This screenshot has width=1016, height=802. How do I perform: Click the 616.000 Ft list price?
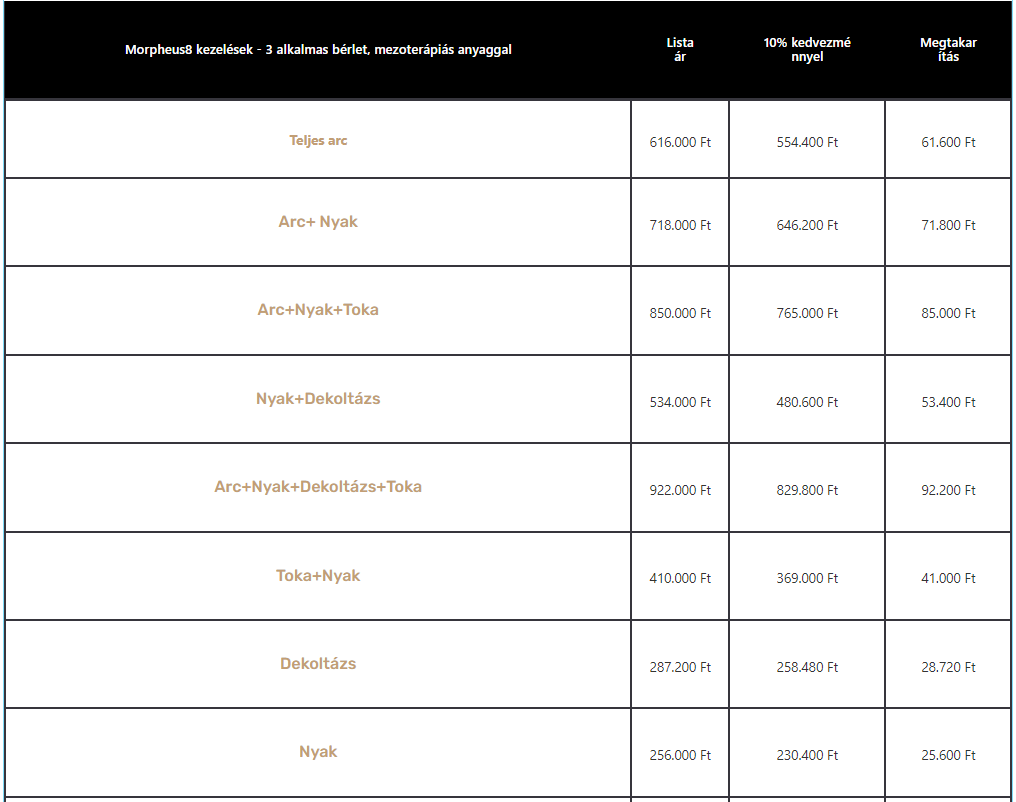[x=680, y=142]
